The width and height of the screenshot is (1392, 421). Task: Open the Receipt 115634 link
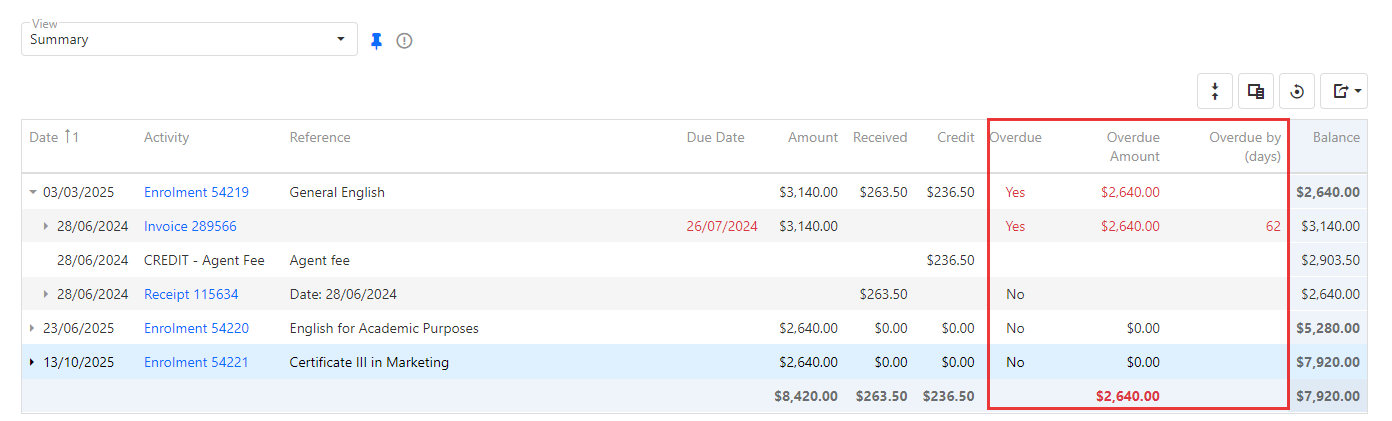point(191,294)
